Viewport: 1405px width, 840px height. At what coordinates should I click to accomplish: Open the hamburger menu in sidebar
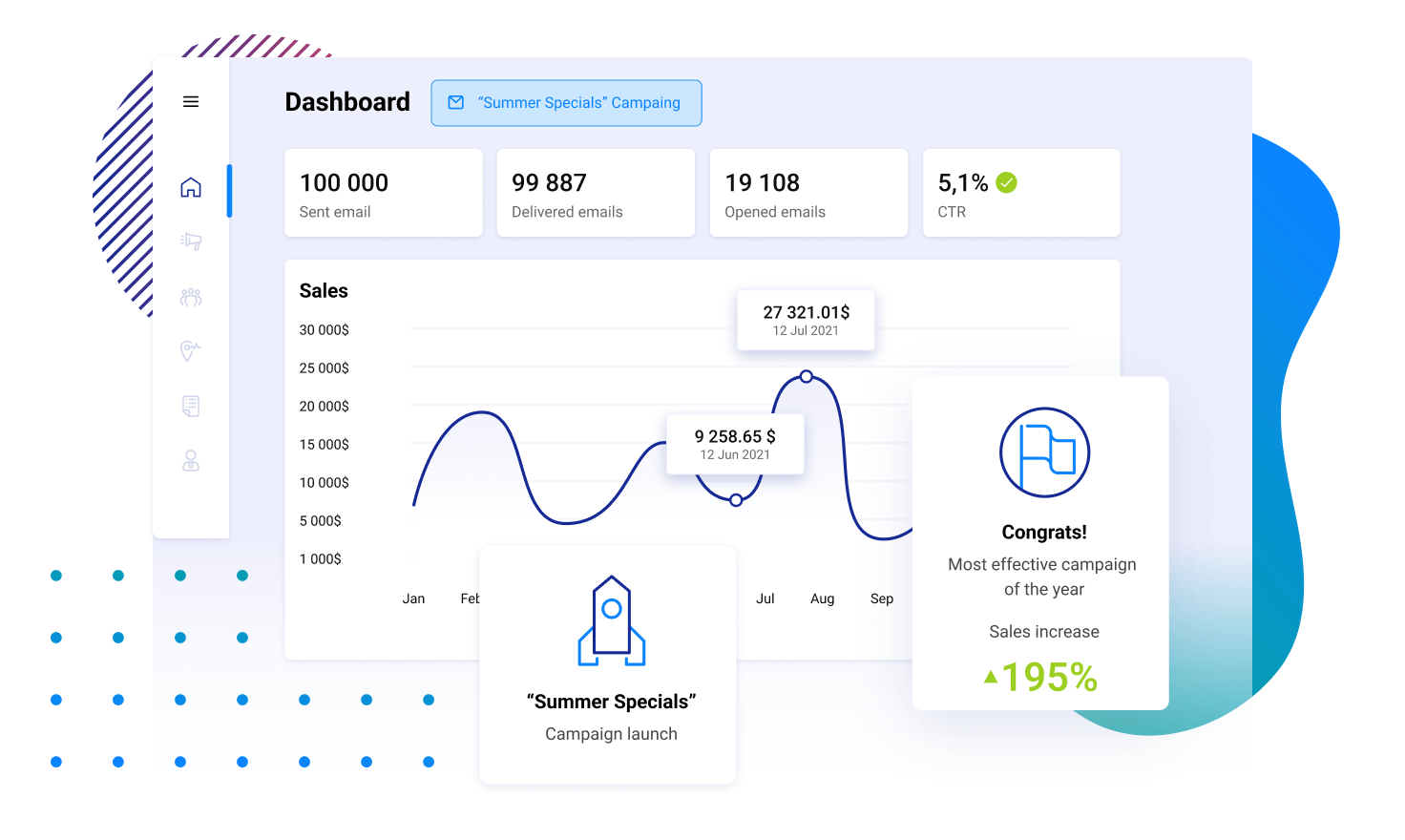[x=191, y=102]
